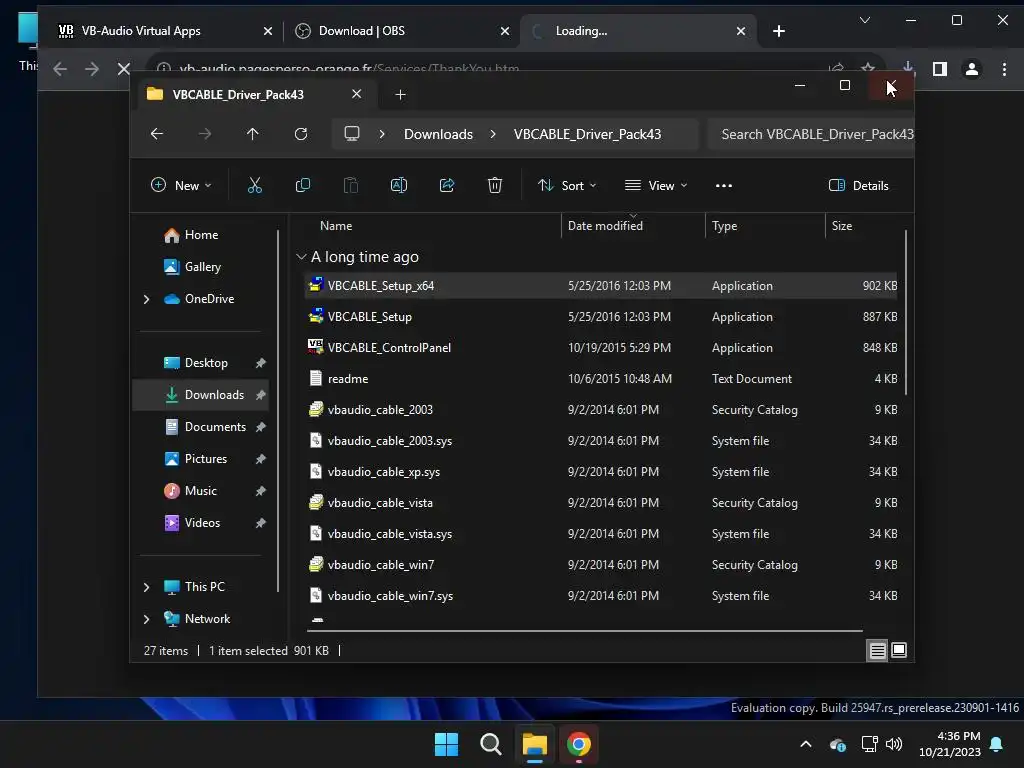Click the file list vertical scrollbar
Screen dimensions: 1024x768
tap(906, 312)
